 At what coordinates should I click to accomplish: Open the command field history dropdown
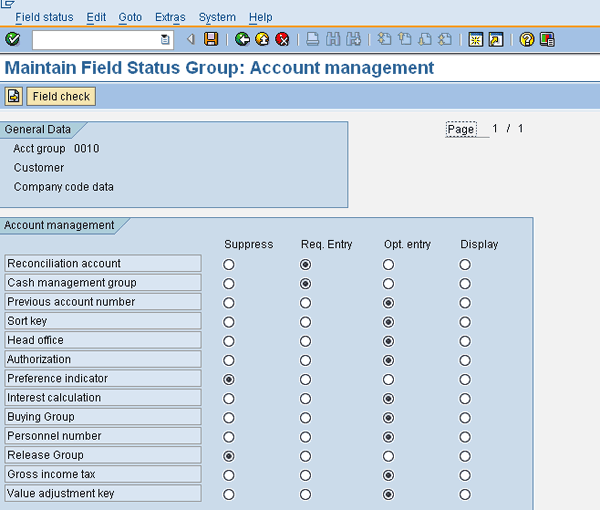tap(166, 39)
